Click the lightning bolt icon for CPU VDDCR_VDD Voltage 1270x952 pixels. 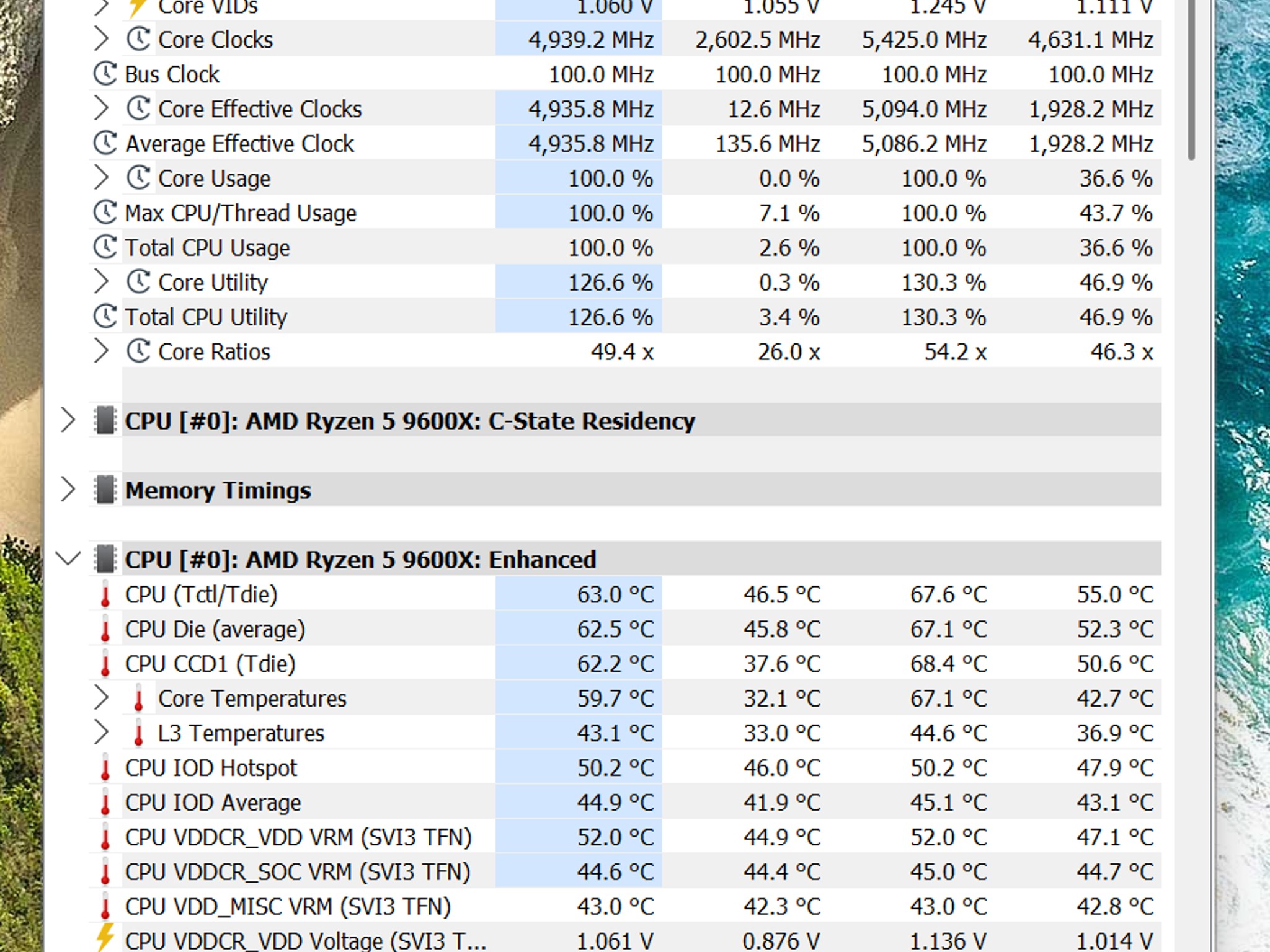[105, 938]
